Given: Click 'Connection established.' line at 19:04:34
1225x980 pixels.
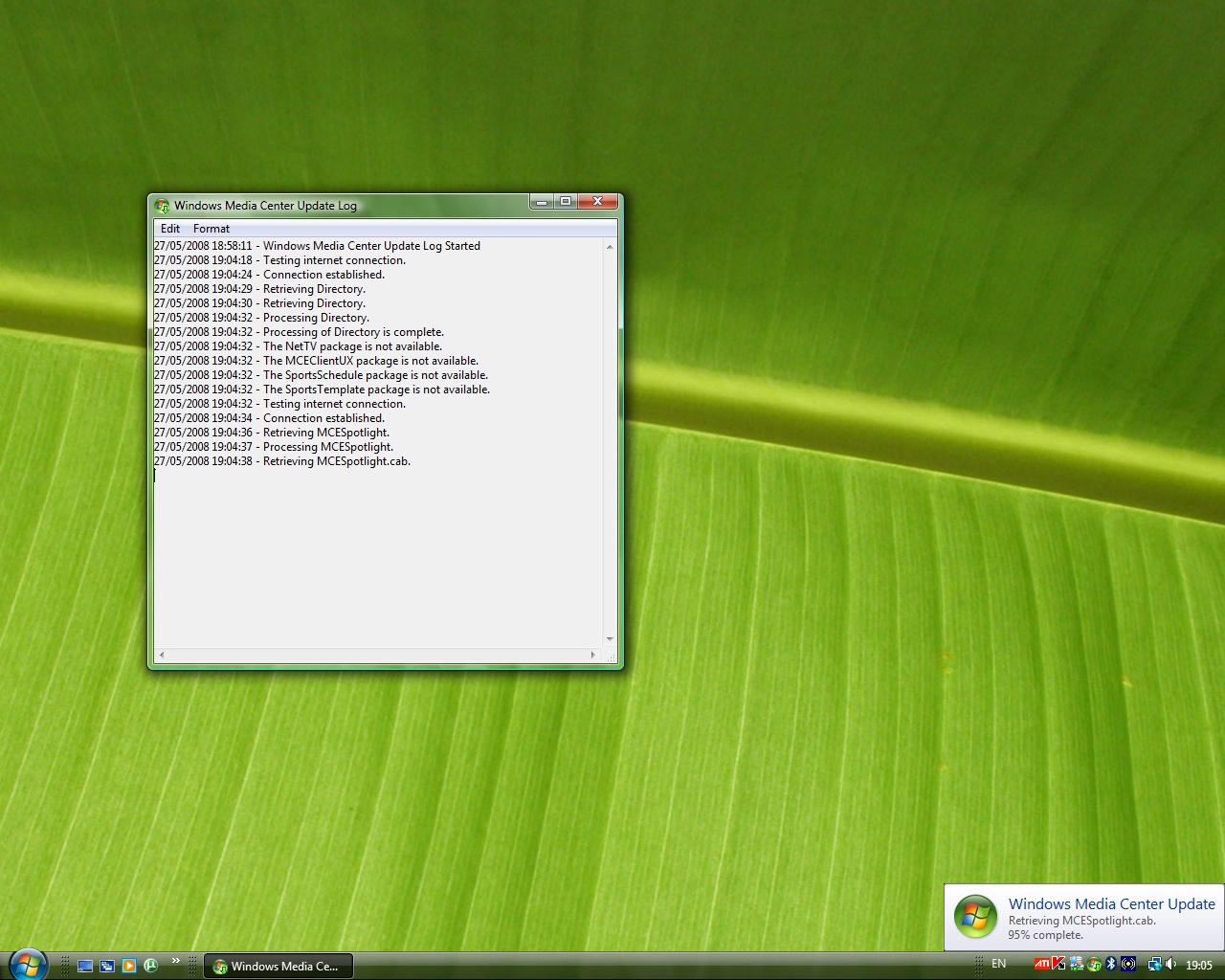Looking at the screenshot, I should (x=269, y=418).
